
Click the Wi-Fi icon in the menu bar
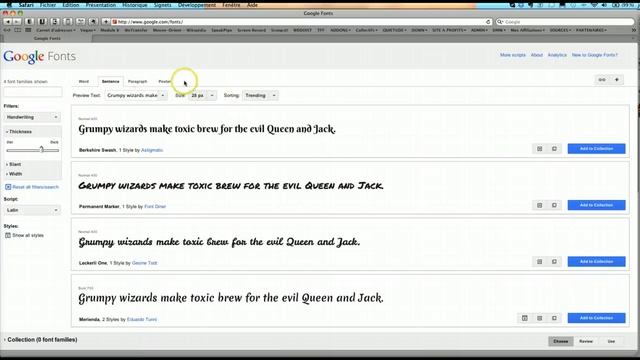tap(594, 5)
